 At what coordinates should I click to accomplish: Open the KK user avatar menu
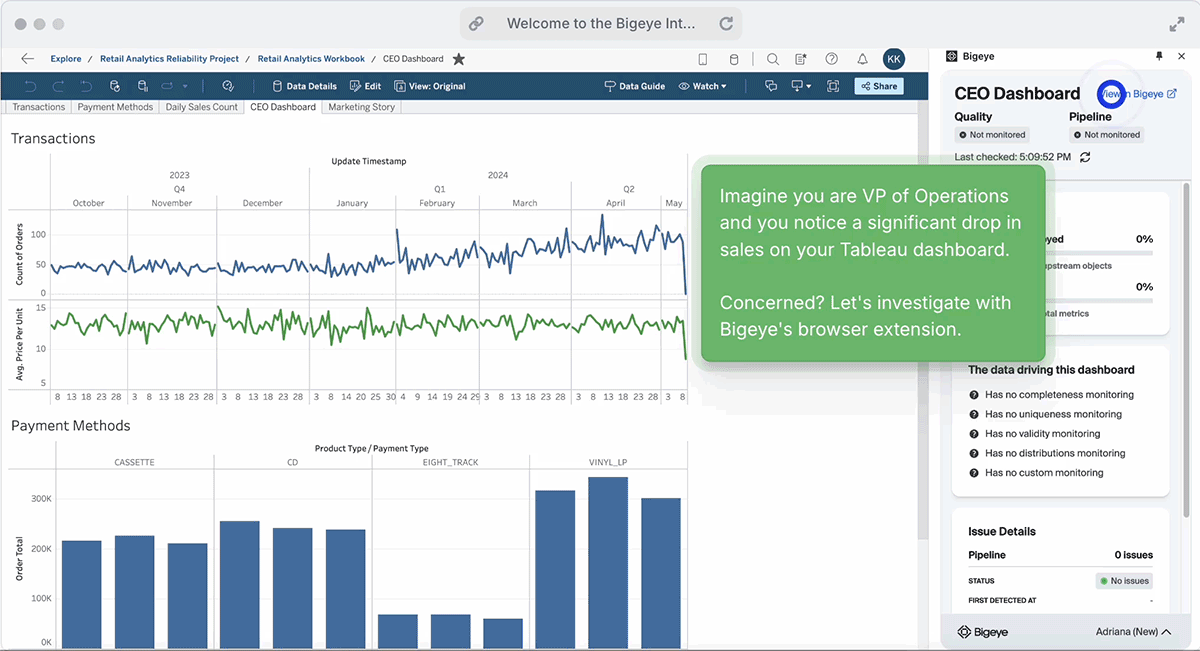tap(894, 59)
